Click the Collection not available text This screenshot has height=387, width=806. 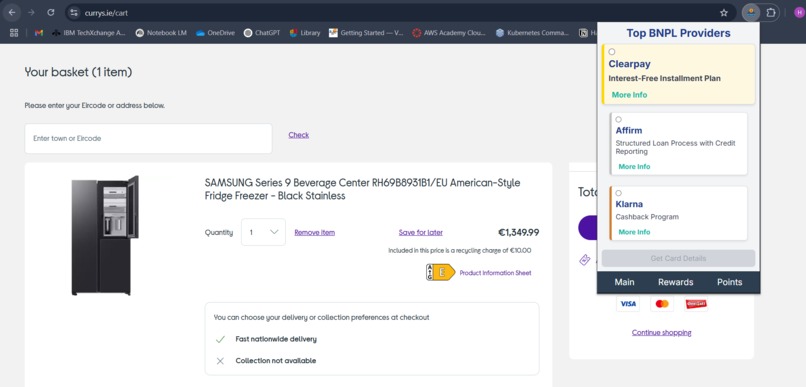[x=276, y=361]
